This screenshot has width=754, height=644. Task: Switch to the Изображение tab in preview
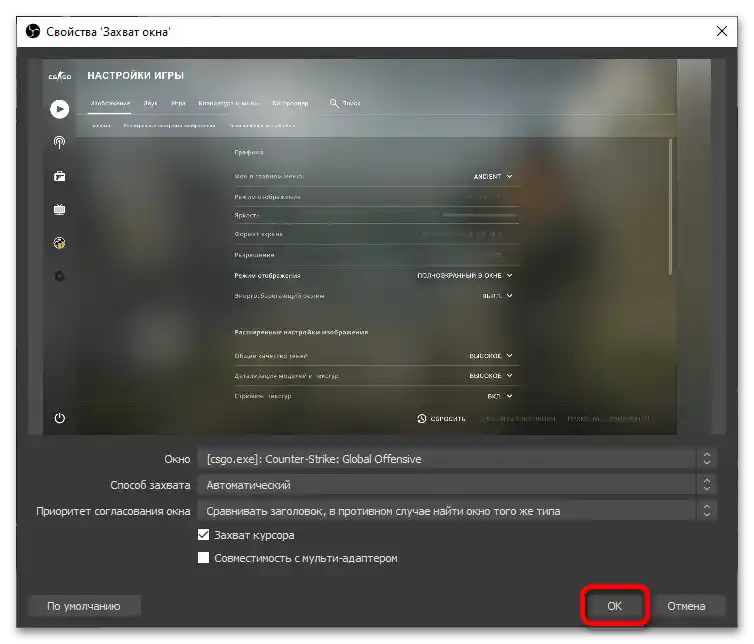(x=110, y=103)
